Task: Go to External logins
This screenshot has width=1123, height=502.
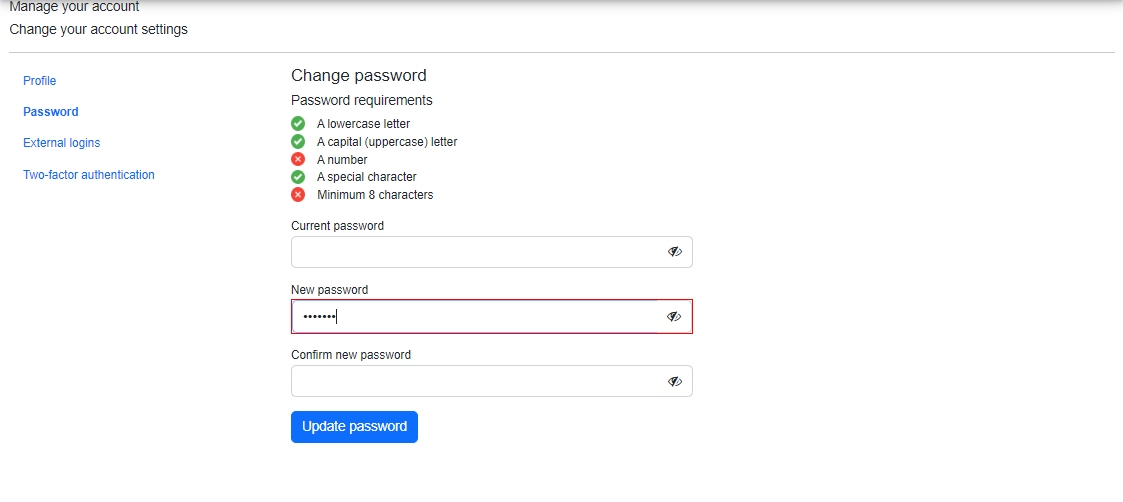Action: point(62,143)
